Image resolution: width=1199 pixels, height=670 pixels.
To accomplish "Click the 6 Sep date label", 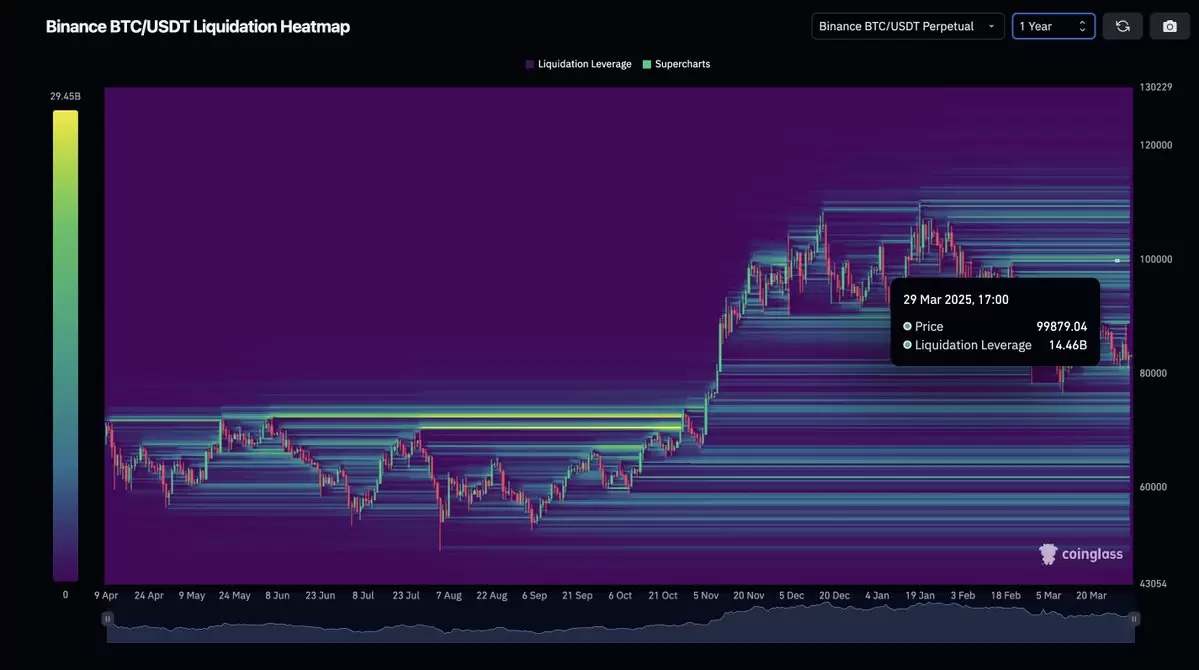I will coord(535,596).
